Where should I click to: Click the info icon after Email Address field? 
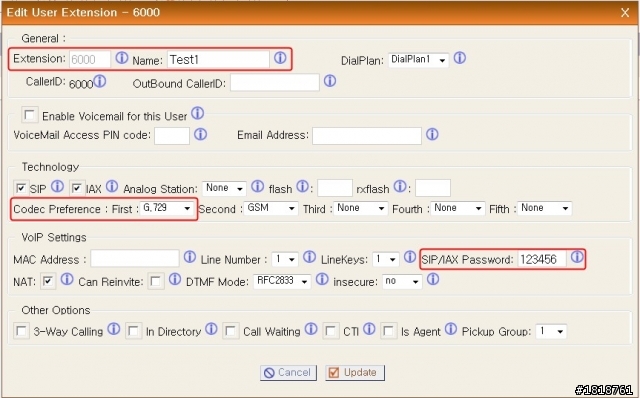point(432,134)
